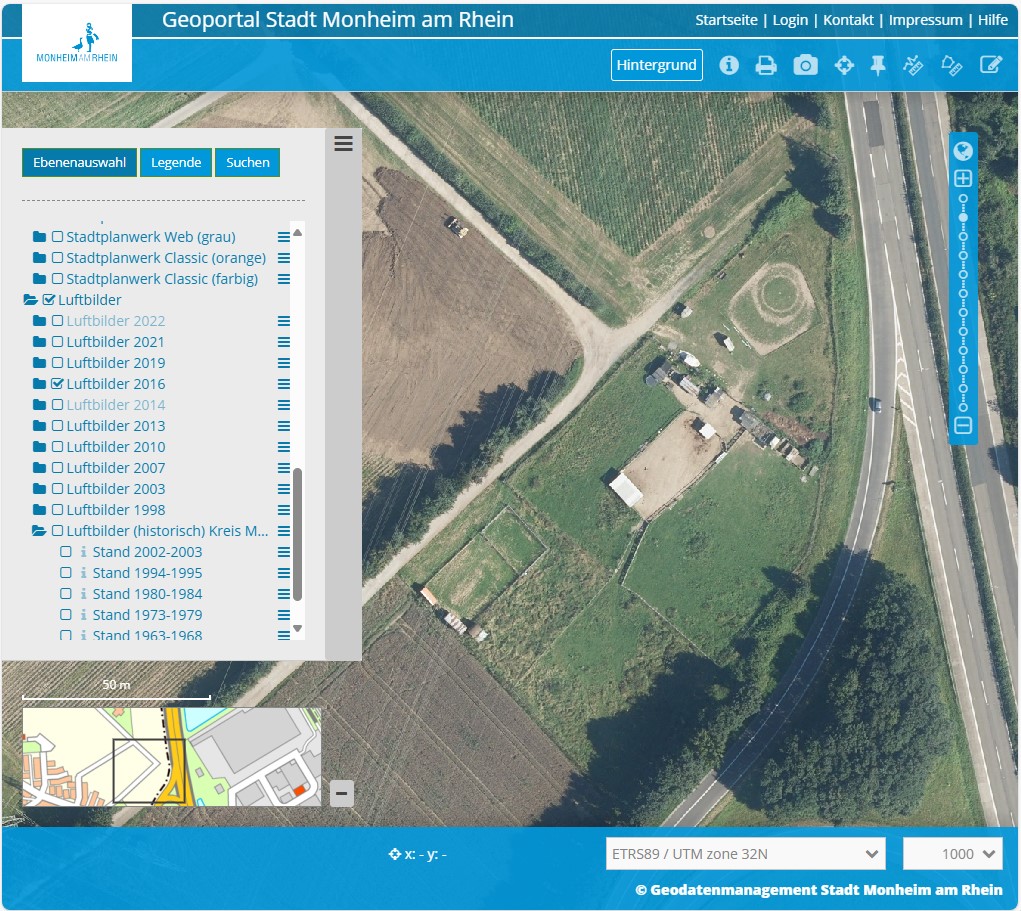Click the feature info icon in toolbar

tap(729, 65)
